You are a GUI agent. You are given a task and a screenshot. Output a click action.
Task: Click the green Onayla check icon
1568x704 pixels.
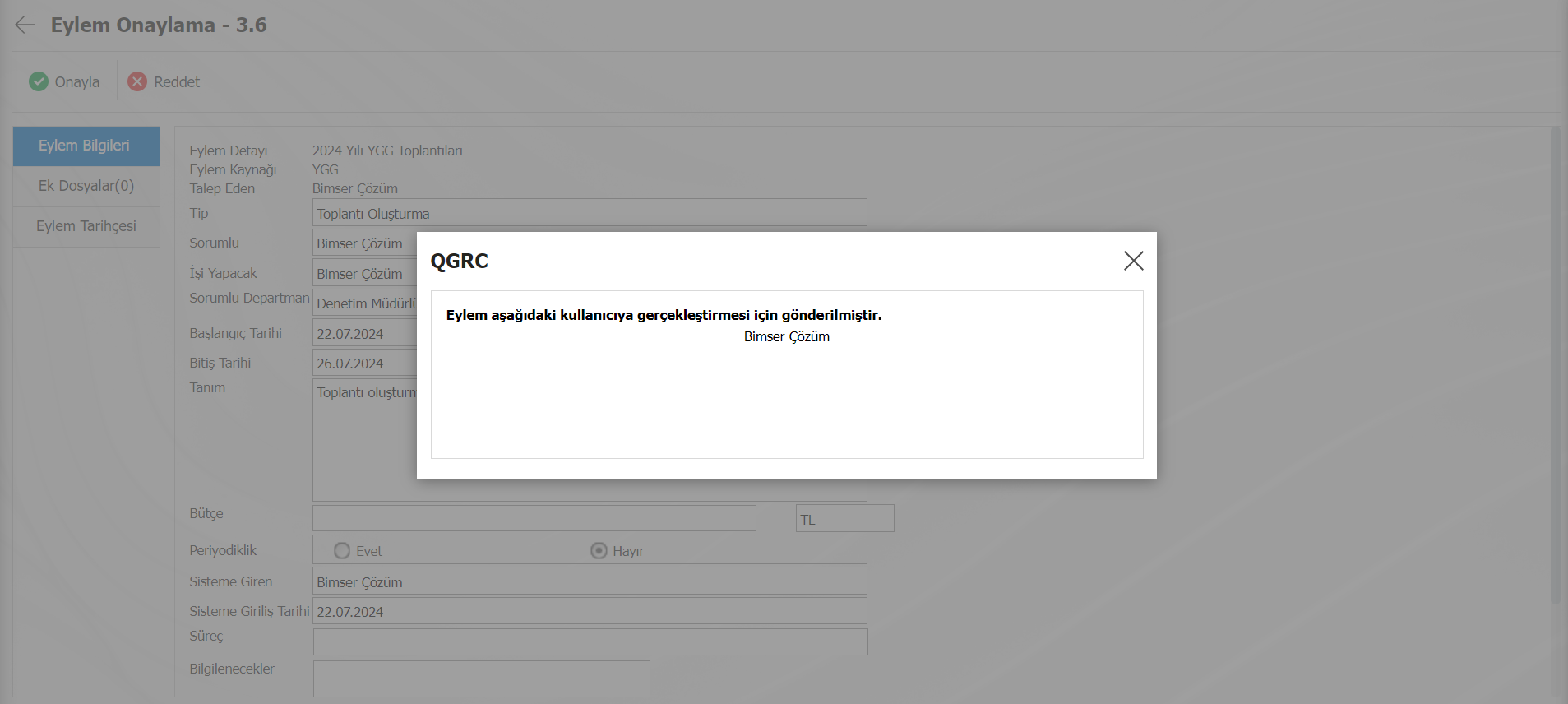(39, 81)
